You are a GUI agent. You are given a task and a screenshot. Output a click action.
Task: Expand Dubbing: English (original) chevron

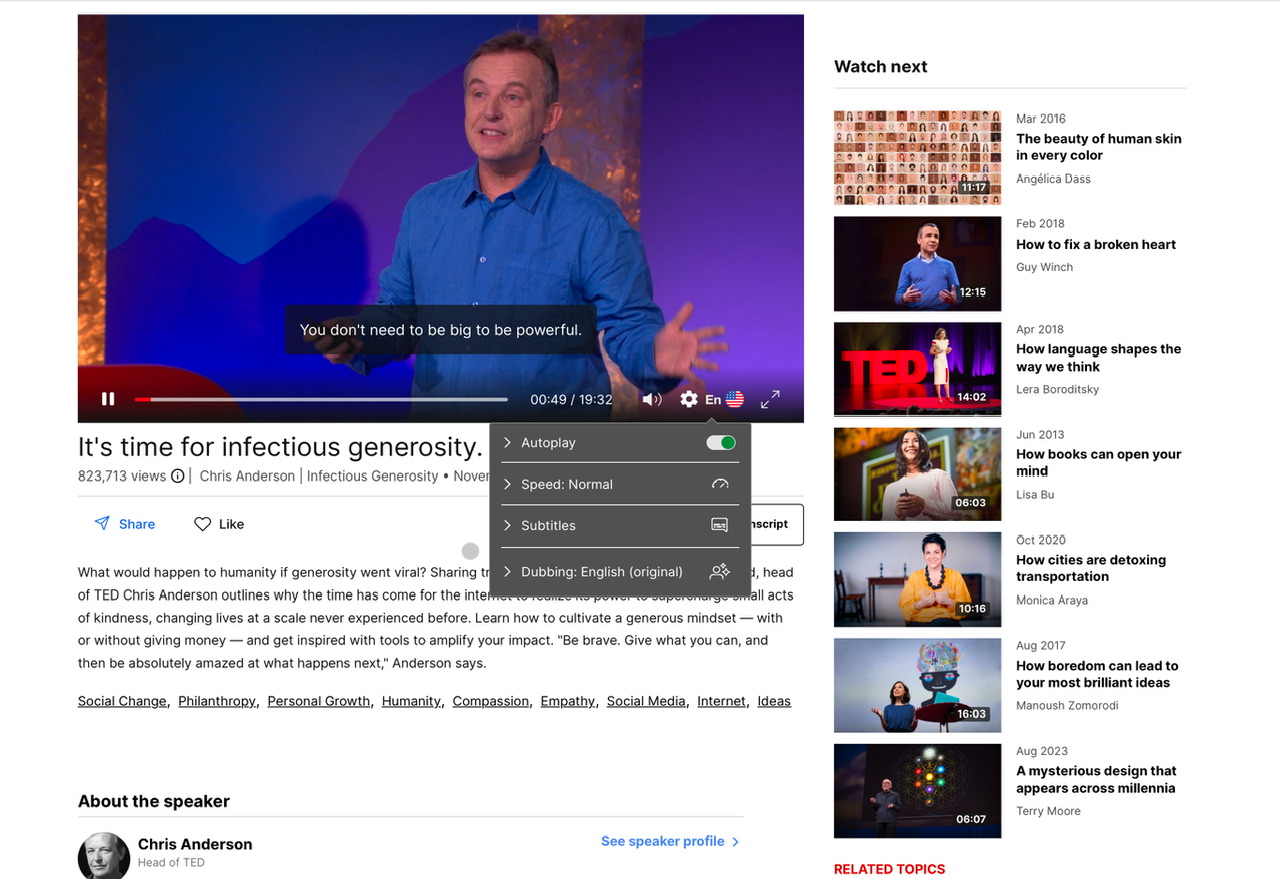[x=508, y=572]
